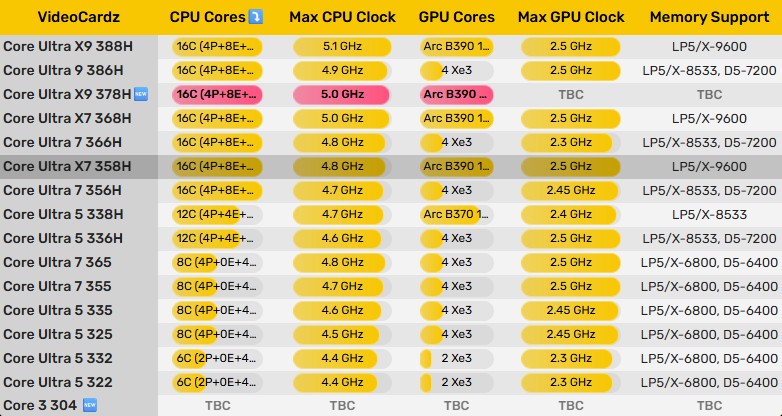782x416 pixels.
Task: Click the LP5/X-8533 memory cell for Core Ultra 5 338H
Action: [709, 214]
